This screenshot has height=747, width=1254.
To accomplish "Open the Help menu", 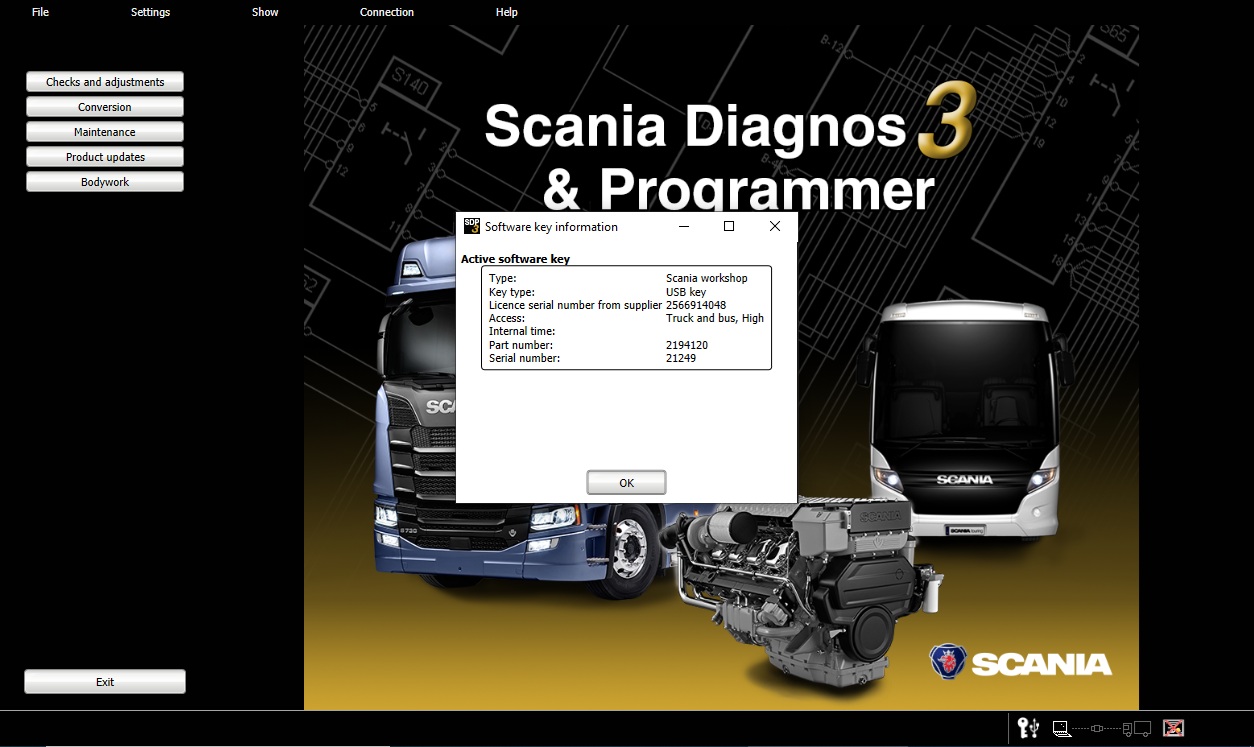I will click(507, 12).
